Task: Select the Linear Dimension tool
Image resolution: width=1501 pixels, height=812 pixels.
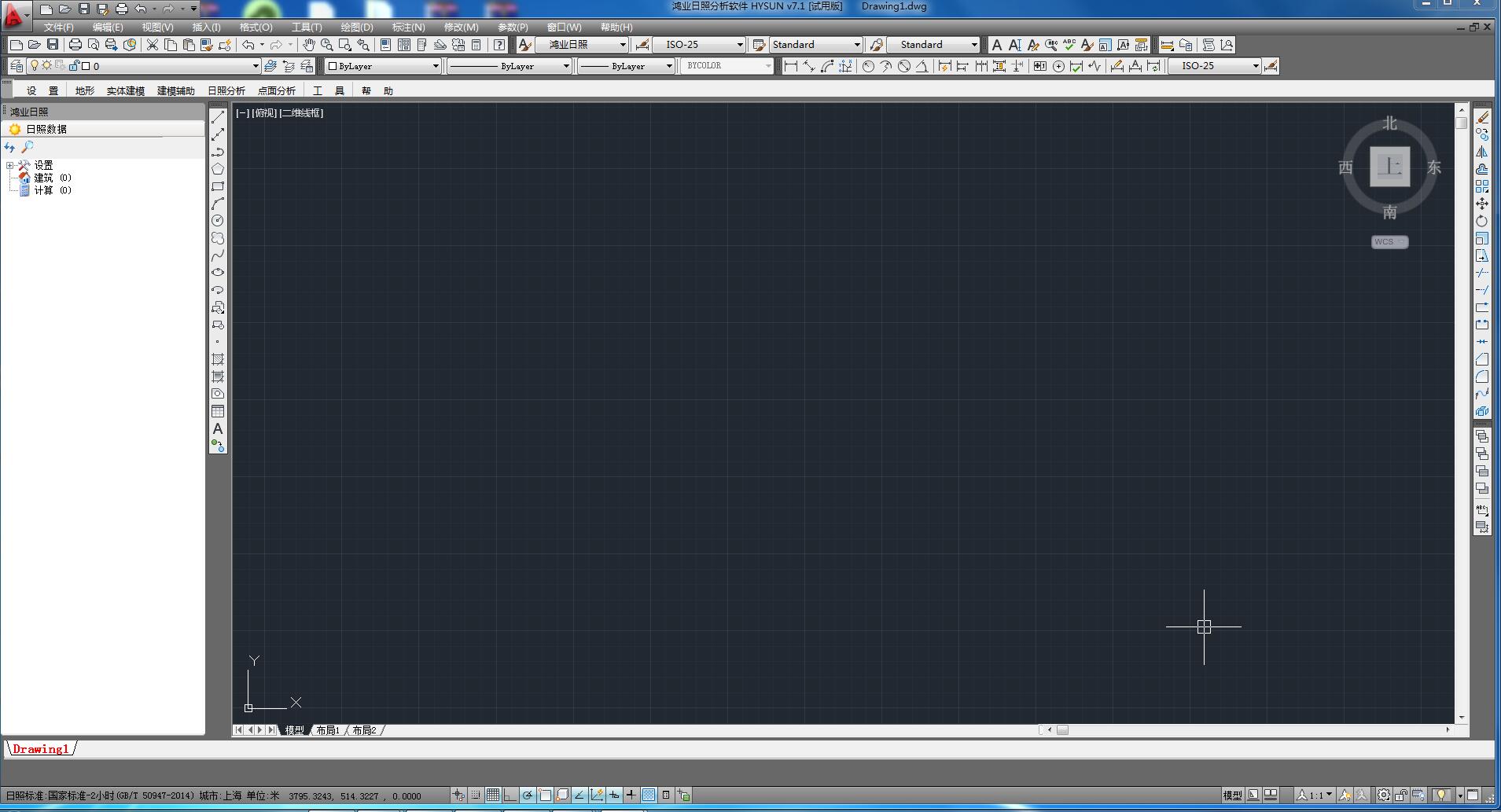Action: 791,66
